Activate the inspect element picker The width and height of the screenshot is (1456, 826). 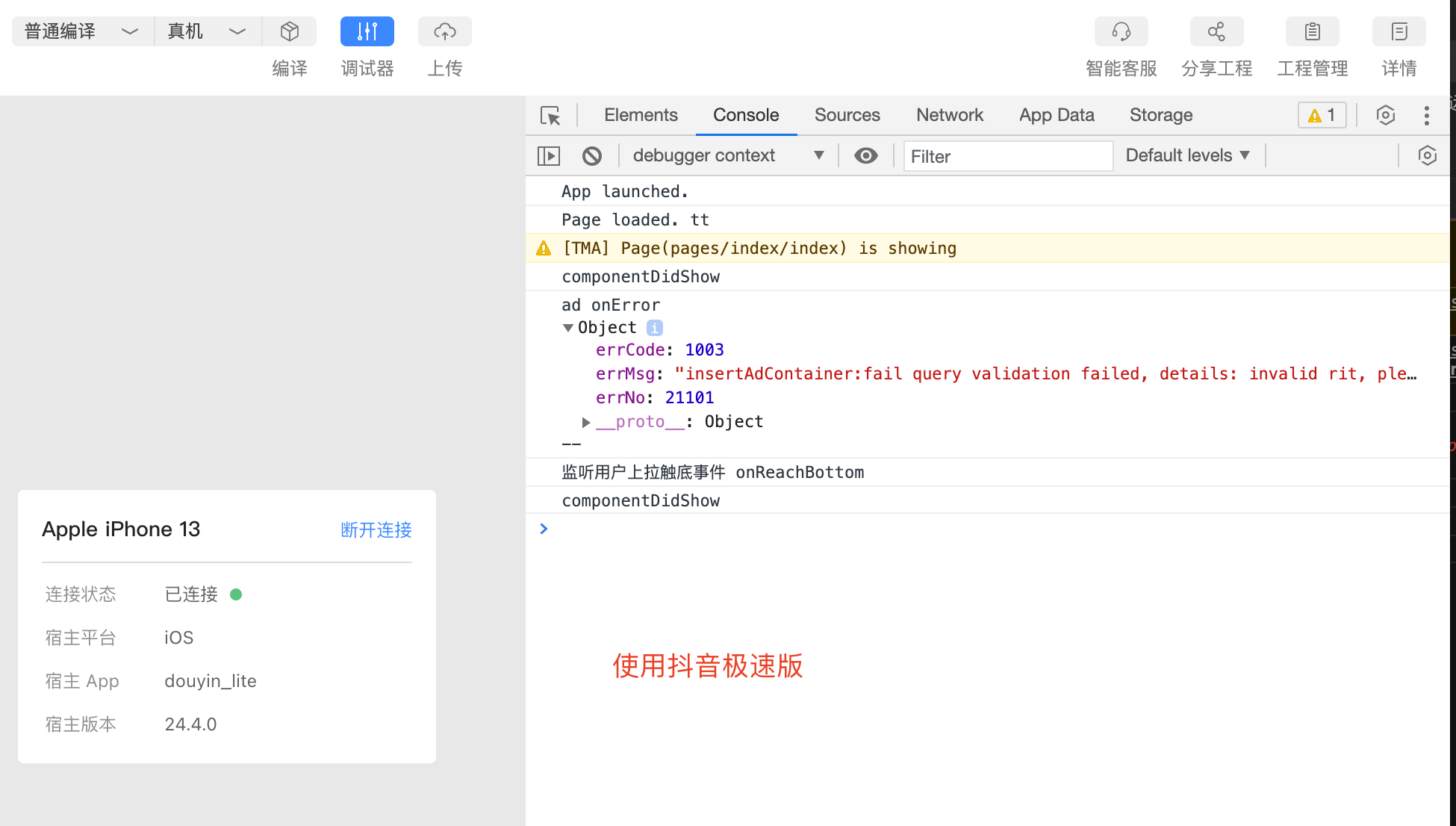pos(550,116)
